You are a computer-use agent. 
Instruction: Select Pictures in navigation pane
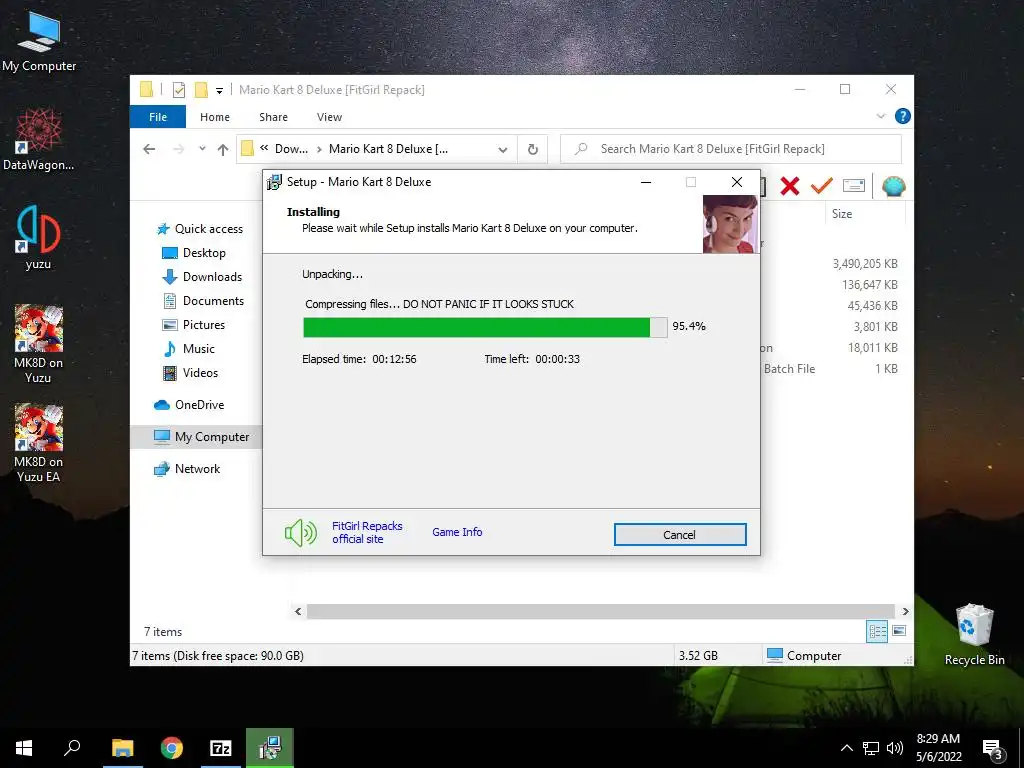(x=193, y=325)
